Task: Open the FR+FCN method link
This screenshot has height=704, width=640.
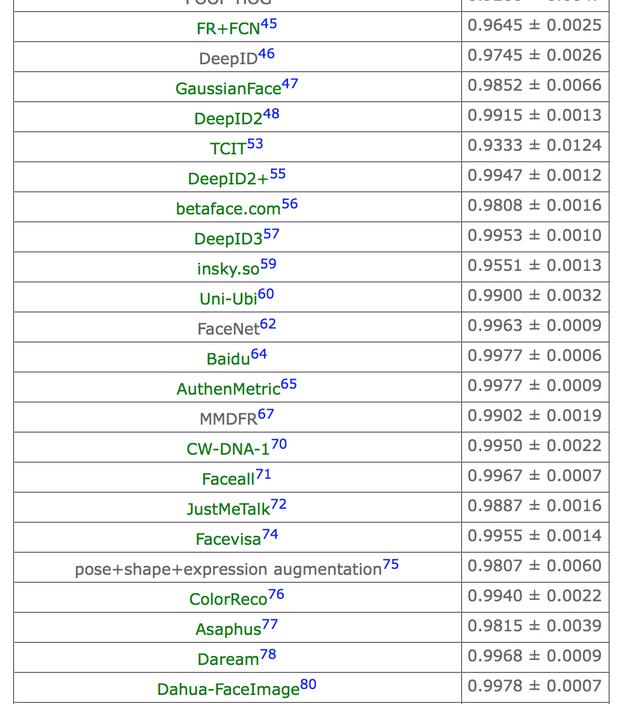Action: (227, 28)
